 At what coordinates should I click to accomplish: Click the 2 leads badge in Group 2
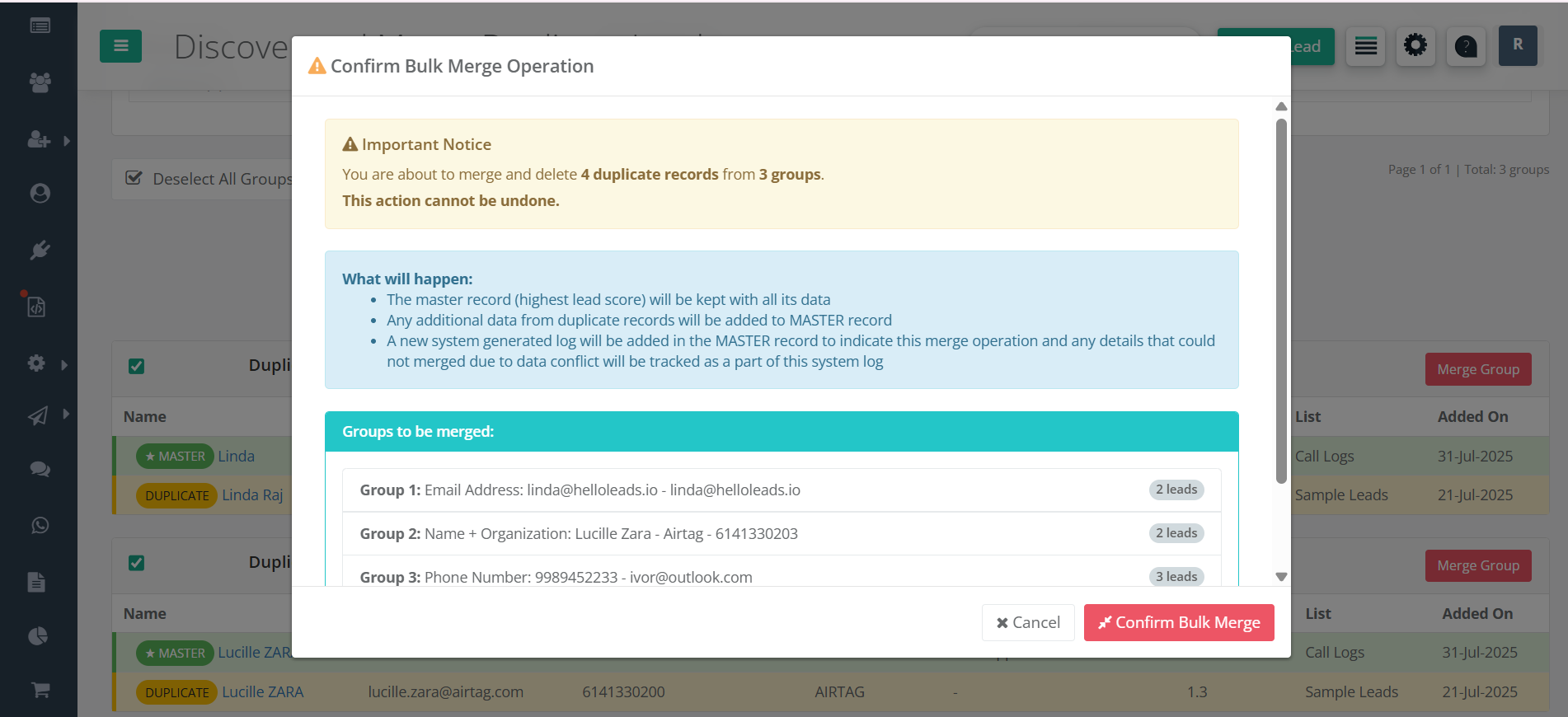[1176, 533]
